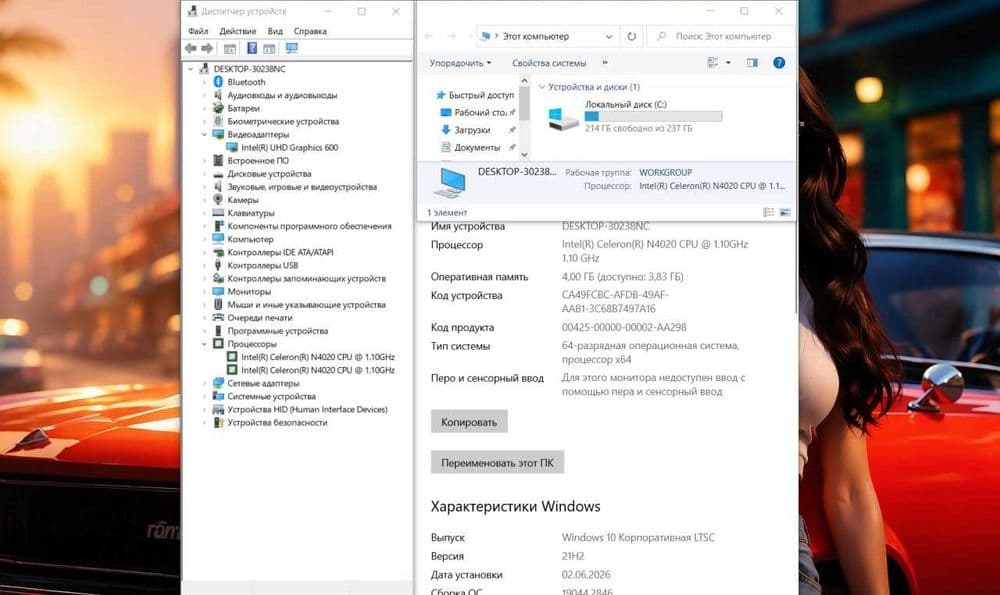
Task: Click the forward arrow in Device Manager toolbar
Action: 207,48
